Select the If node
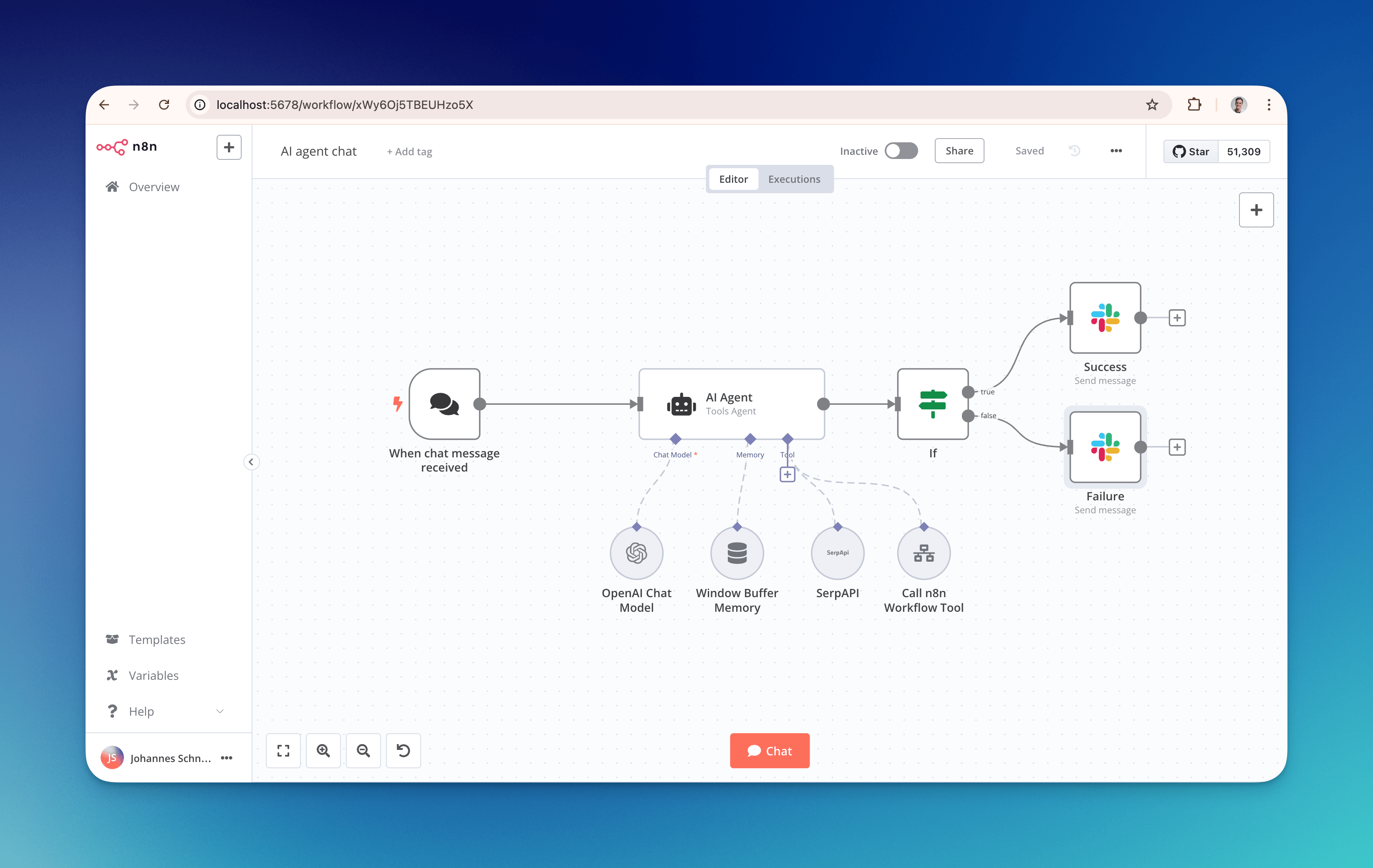 932,404
